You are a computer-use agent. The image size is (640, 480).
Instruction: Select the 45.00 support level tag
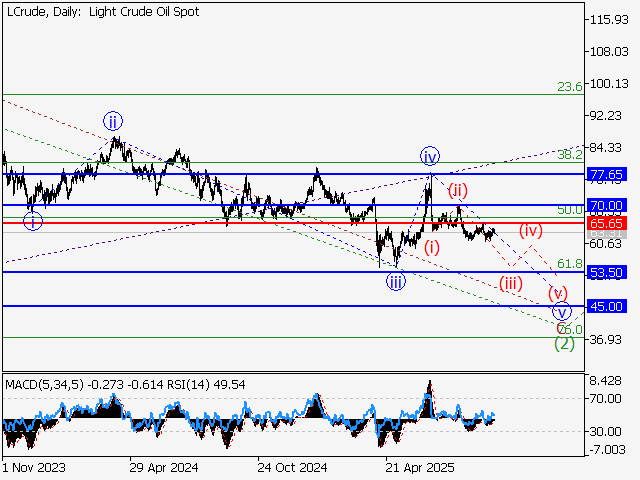[607, 306]
